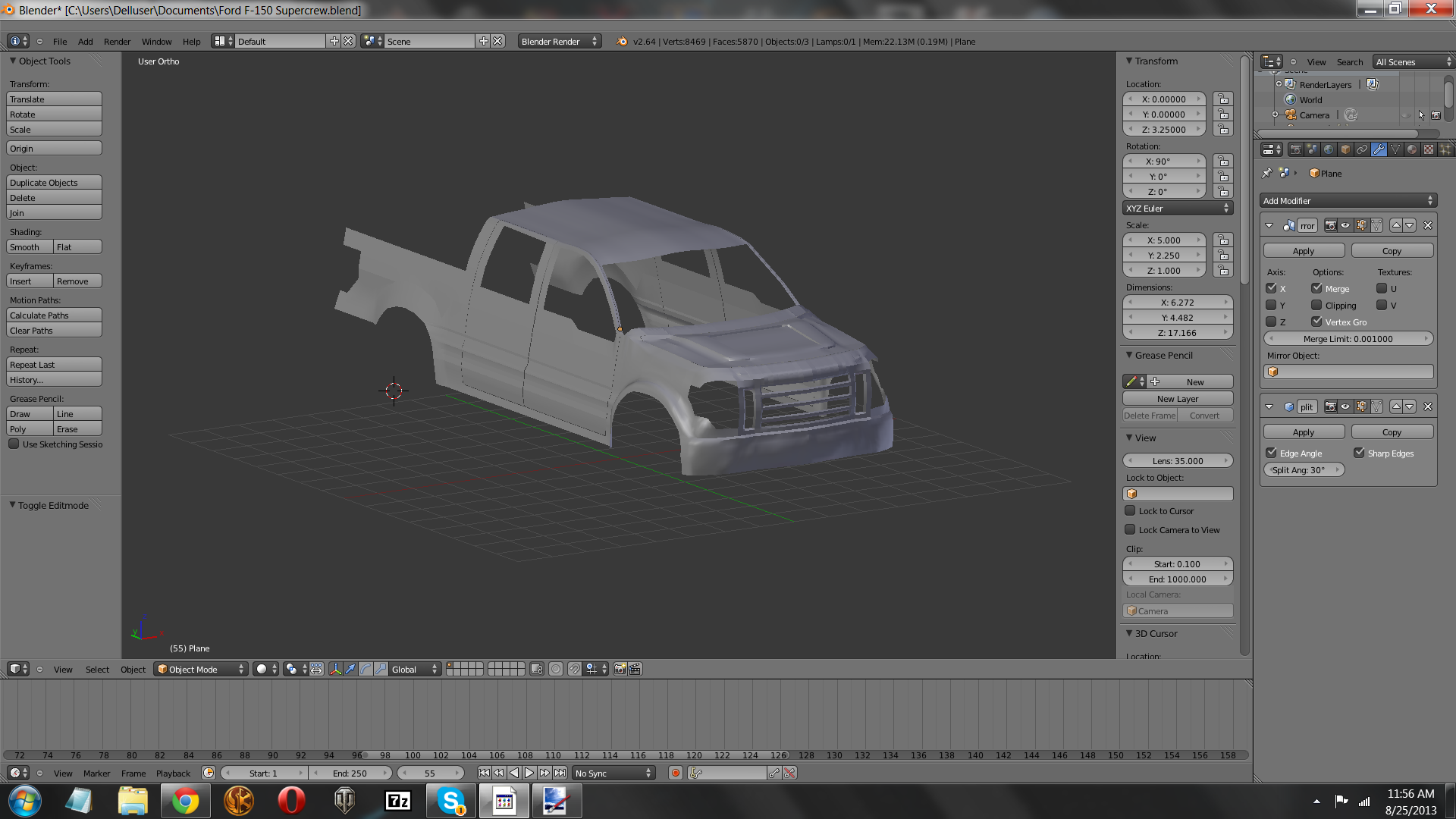Screen dimensions: 1456x819
Task: Adjust the Lens 35.000 slider
Action: (x=1178, y=460)
